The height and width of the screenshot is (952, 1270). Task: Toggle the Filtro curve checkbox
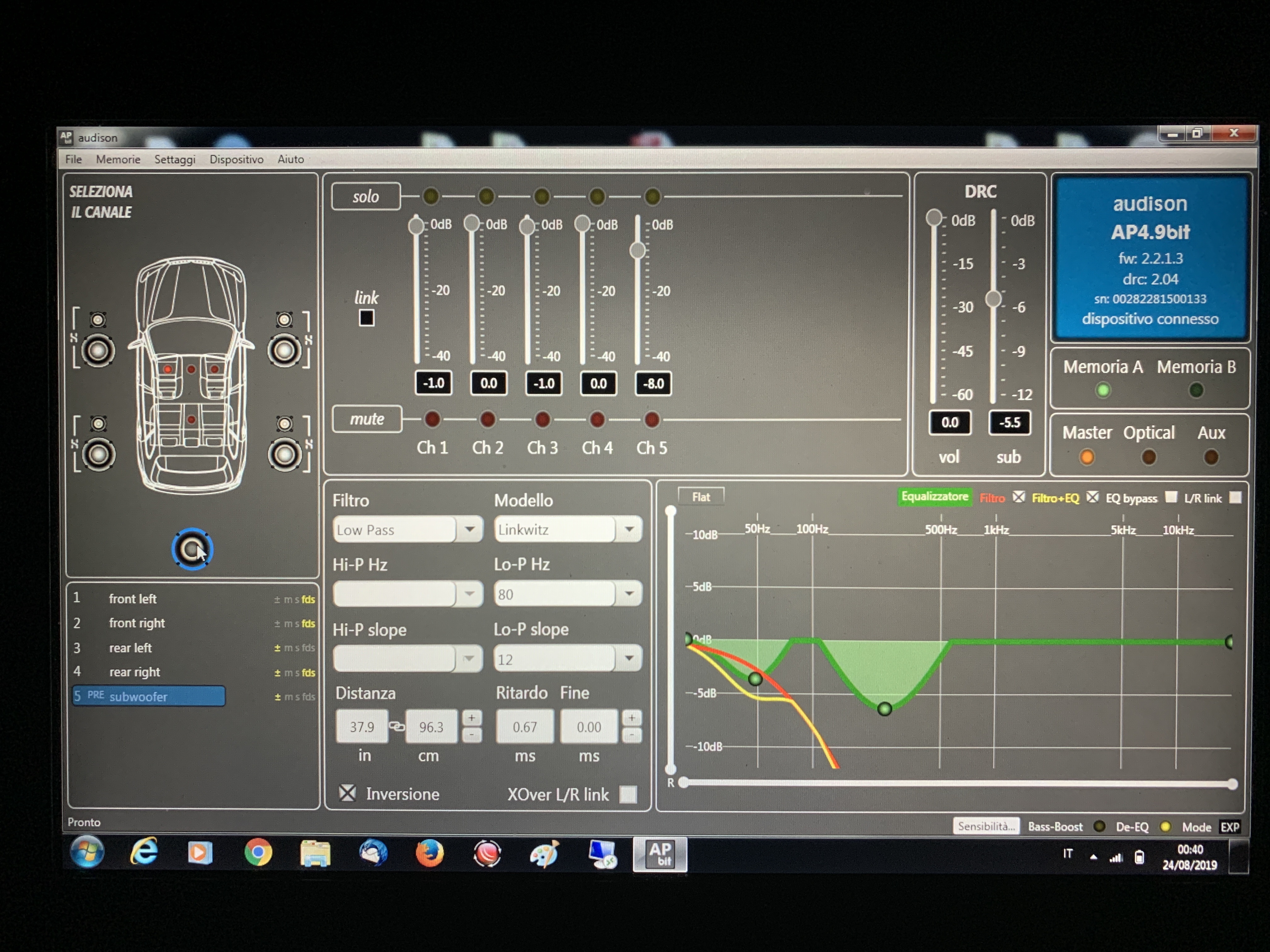(x=1019, y=497)
